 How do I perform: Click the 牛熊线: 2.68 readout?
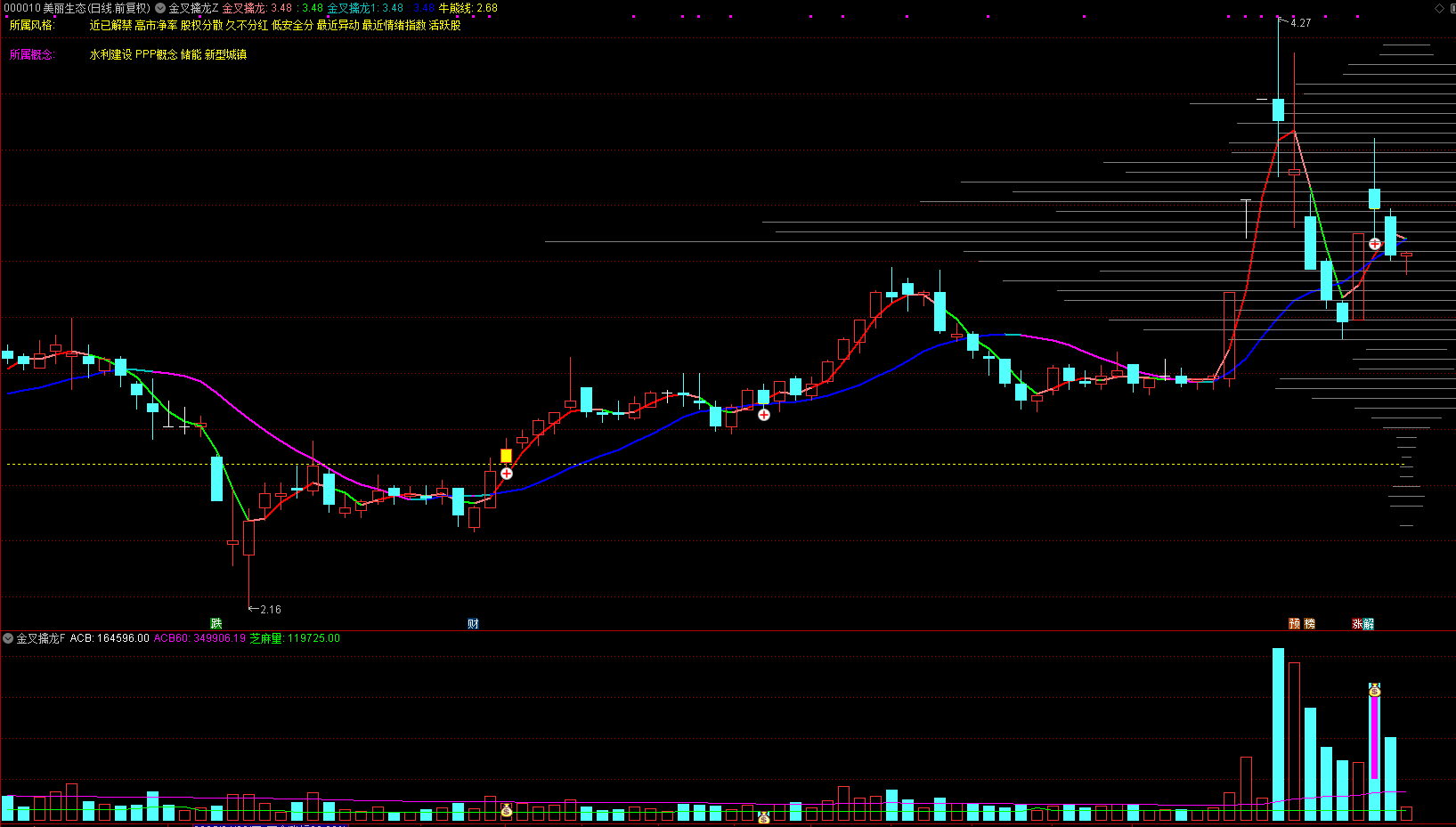[x=468, y=8]
